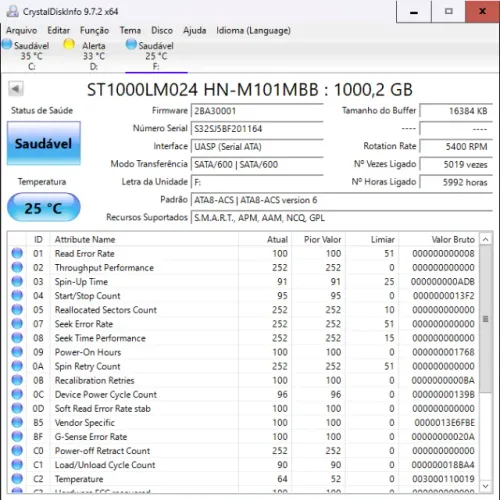Click status dot of Spin Retry Count row
This screenshot has height=500, width=500.
tap(17, 366)
